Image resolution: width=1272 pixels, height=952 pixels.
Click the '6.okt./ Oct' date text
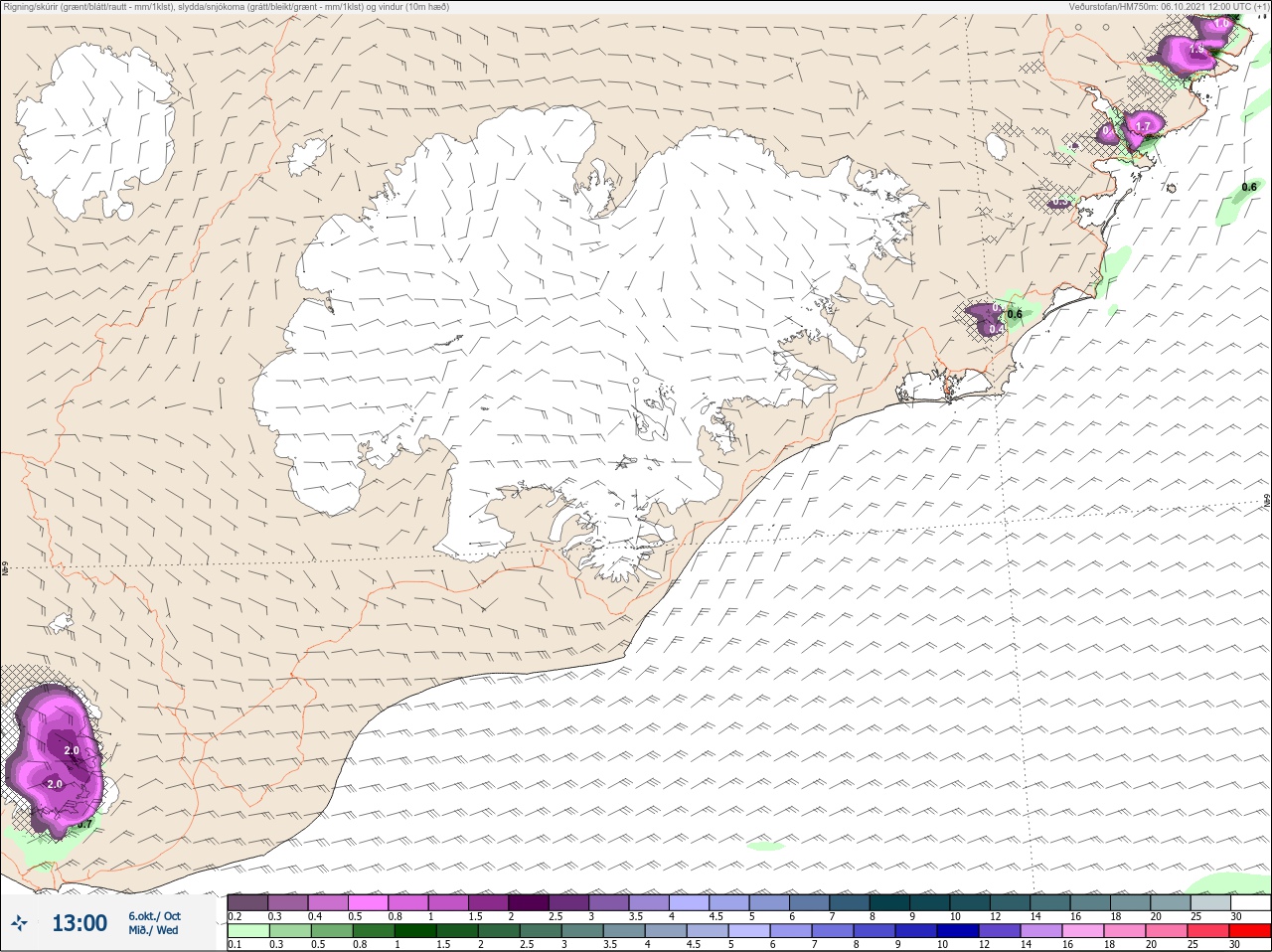[x=154, y=916]
